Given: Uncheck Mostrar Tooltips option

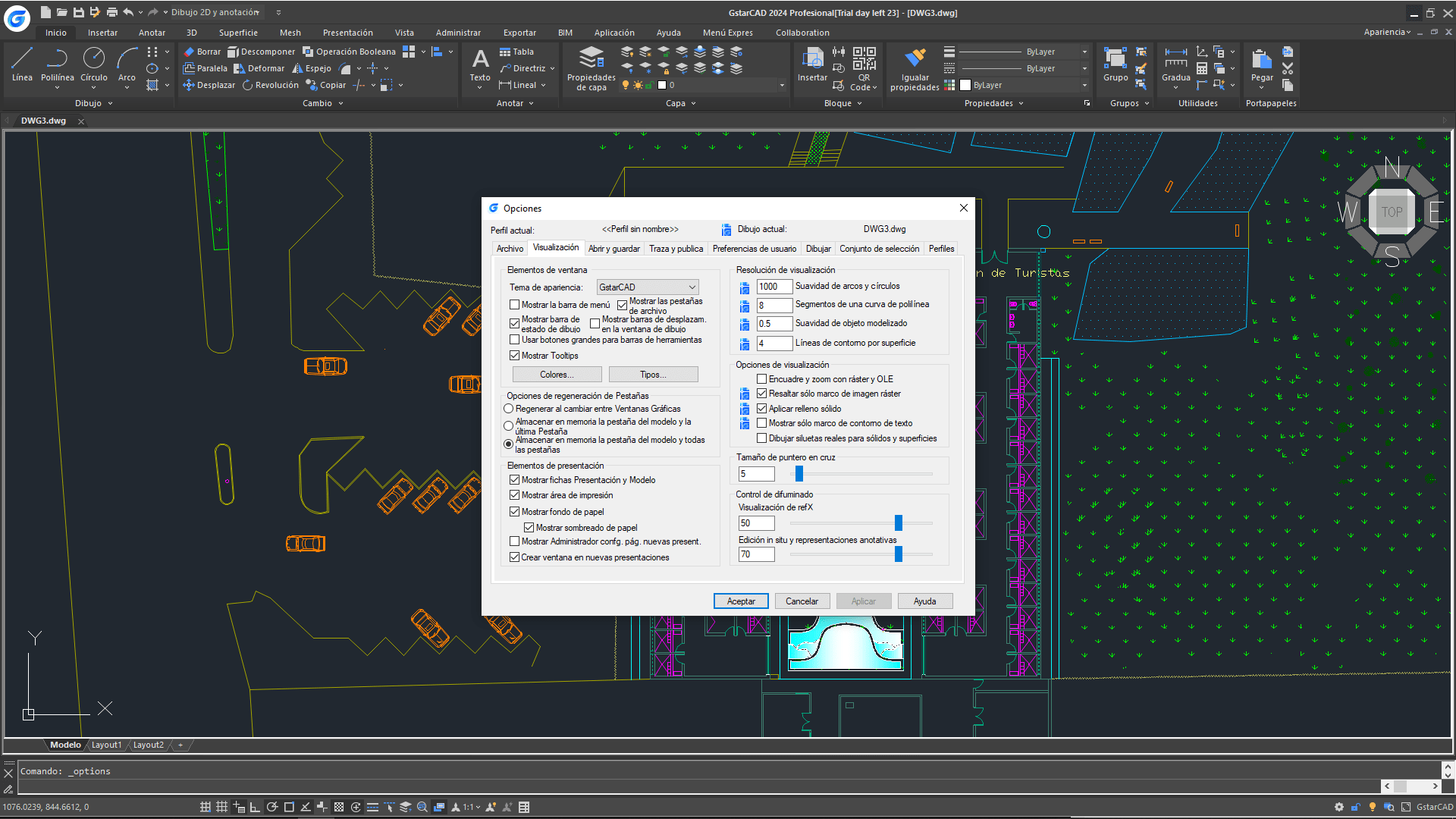Looking at the screenshot, I should pos(515,356).
